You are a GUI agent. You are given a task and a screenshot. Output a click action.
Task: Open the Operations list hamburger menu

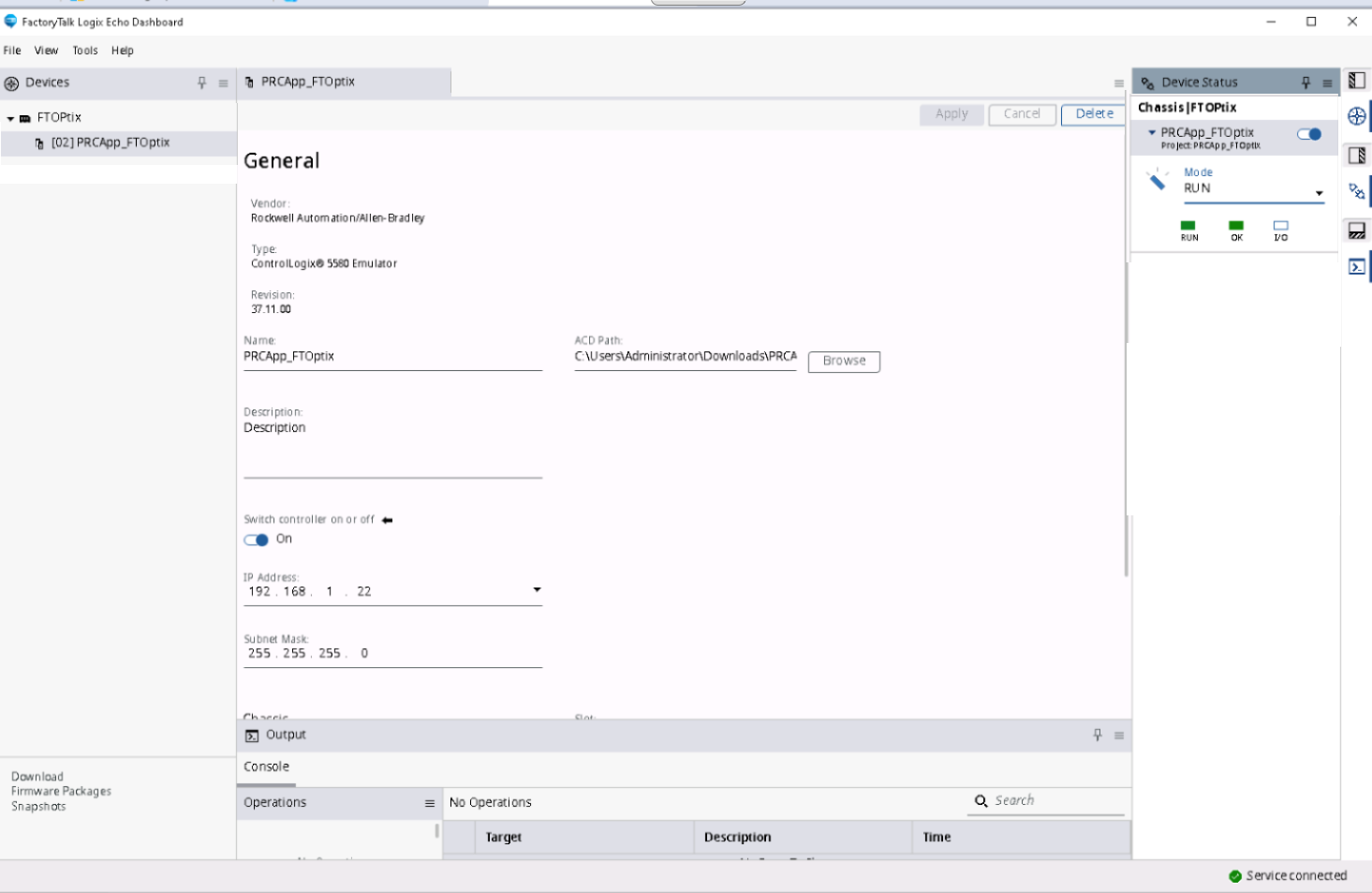point(430,803)
